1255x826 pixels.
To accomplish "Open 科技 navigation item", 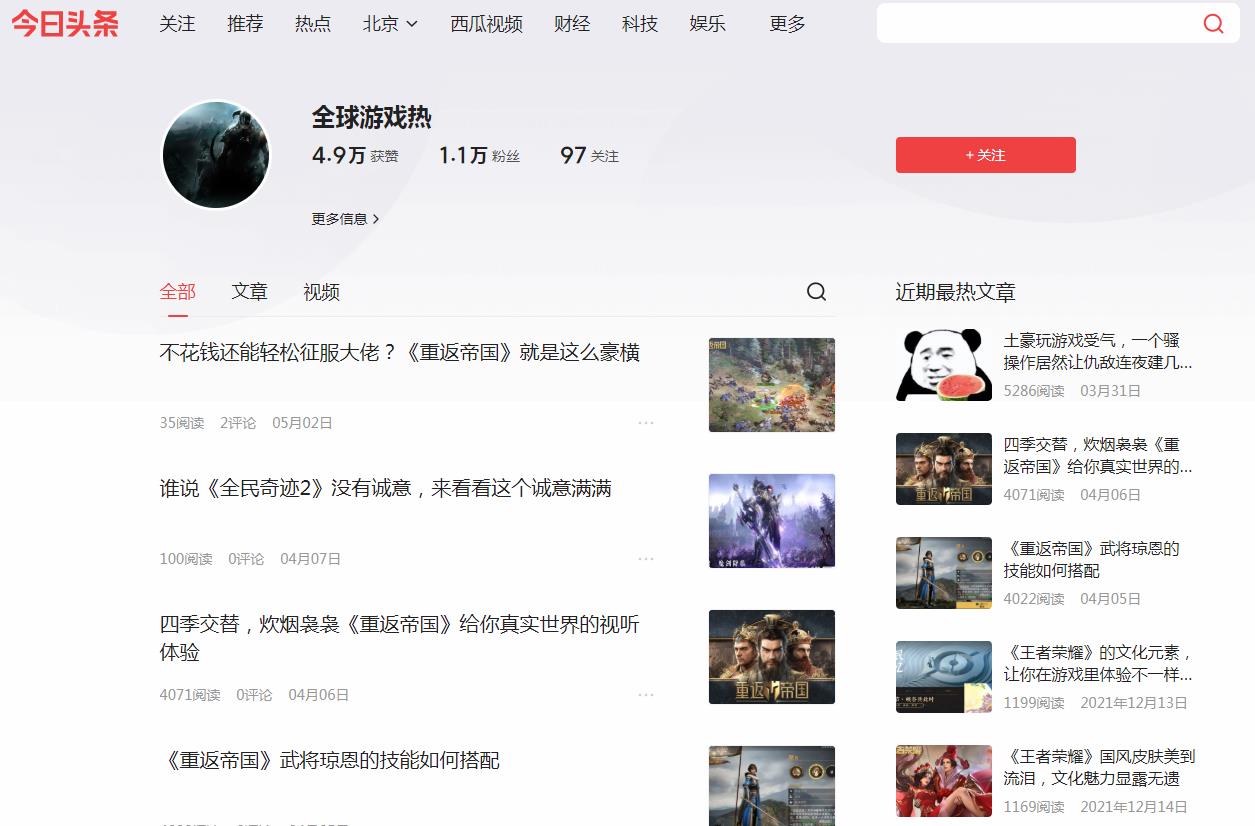I will pos(640,24).
